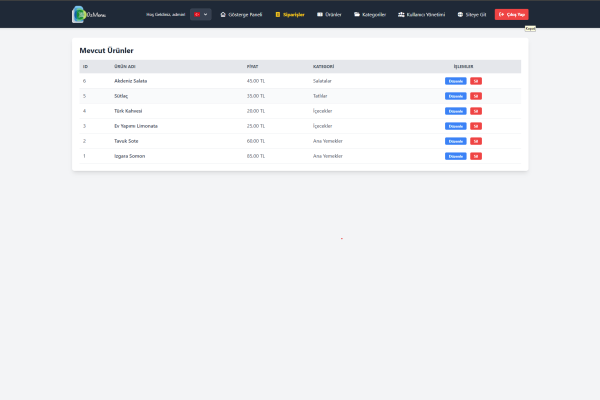
Task: Click the yellow Siparişler icon
Action: pos(278,15)
